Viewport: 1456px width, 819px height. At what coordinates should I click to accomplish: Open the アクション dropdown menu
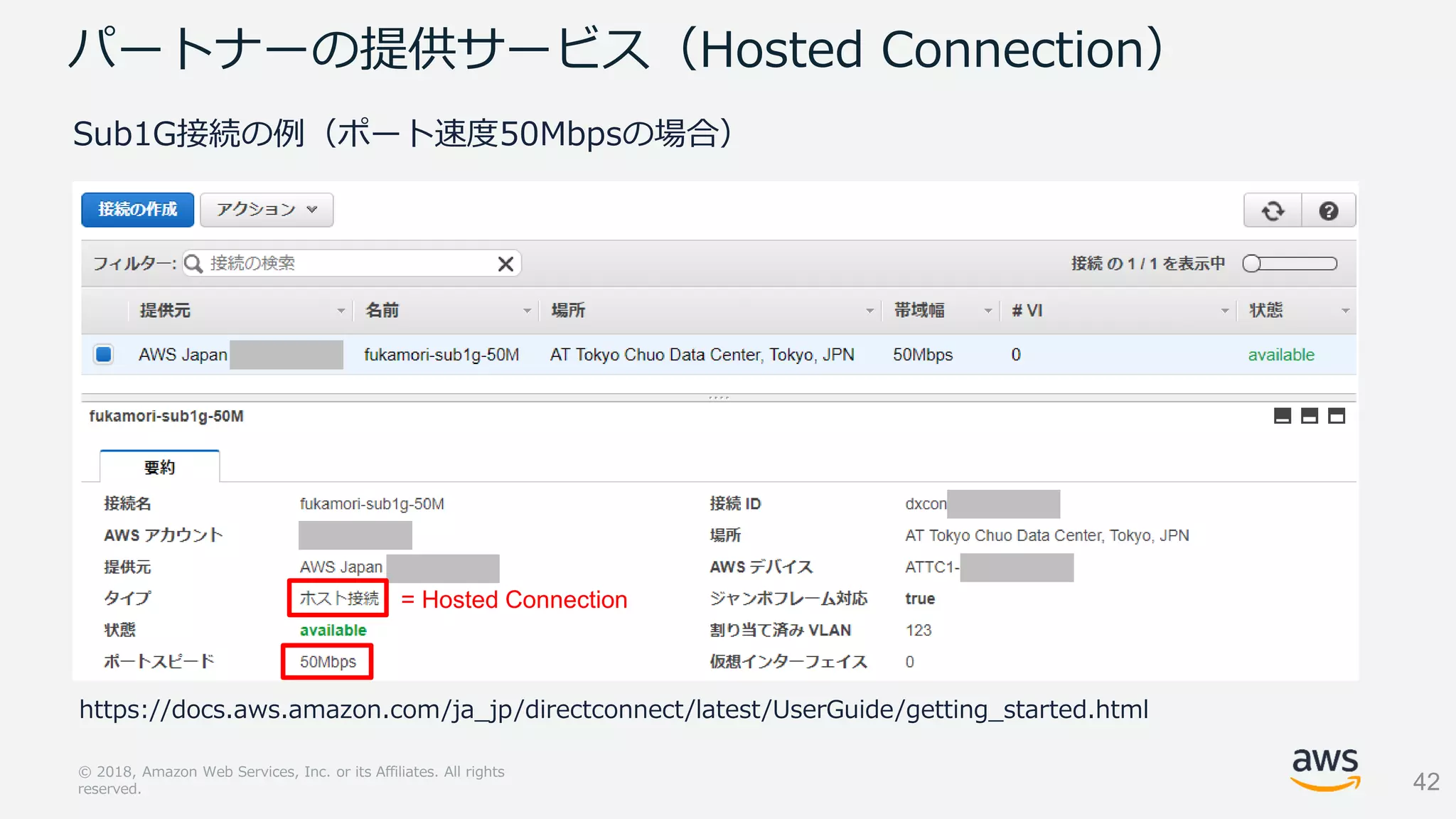click(x=267, y=210)
